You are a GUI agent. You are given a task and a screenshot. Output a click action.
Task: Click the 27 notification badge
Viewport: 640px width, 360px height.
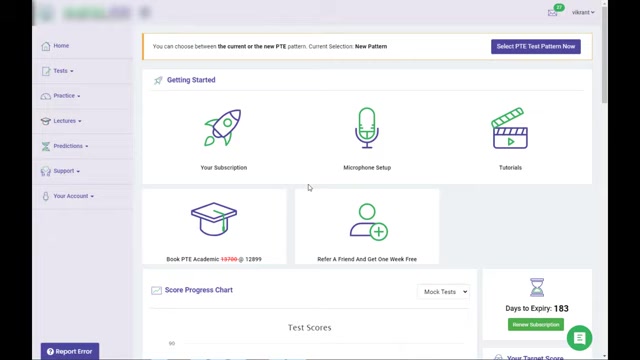[559, 7]
